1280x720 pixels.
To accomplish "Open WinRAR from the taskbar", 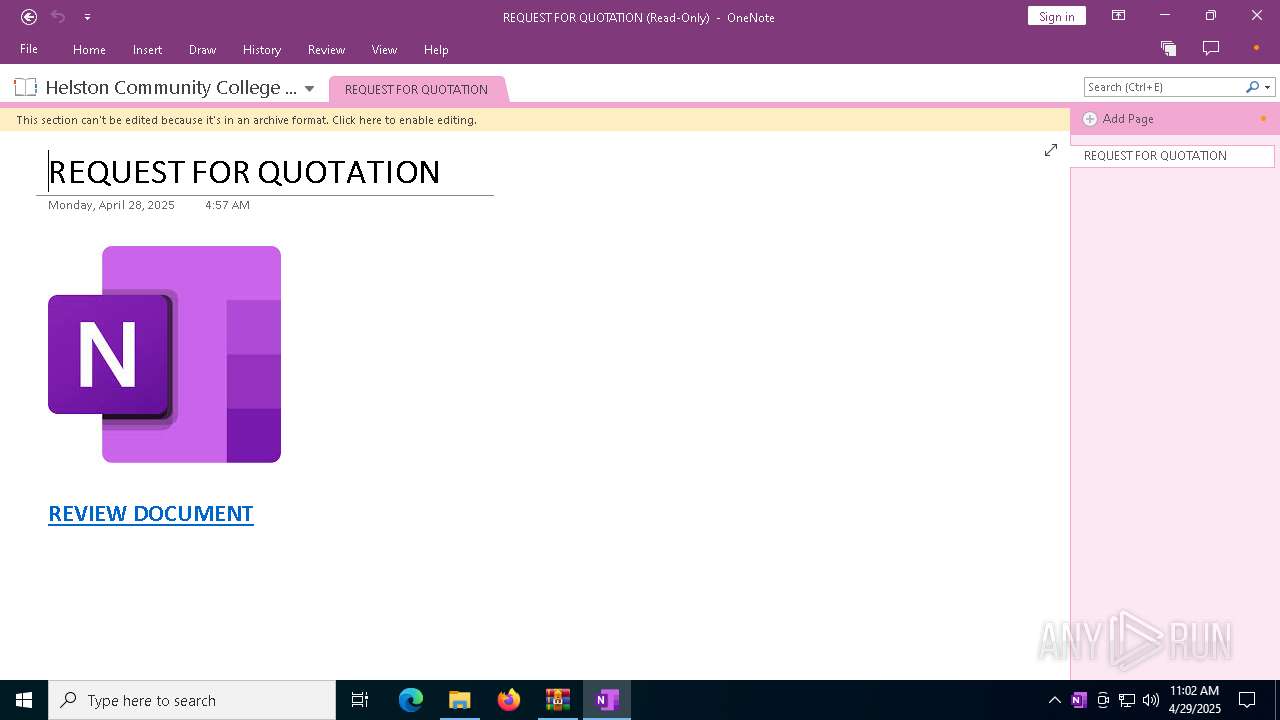I will (x=558, y=700).
